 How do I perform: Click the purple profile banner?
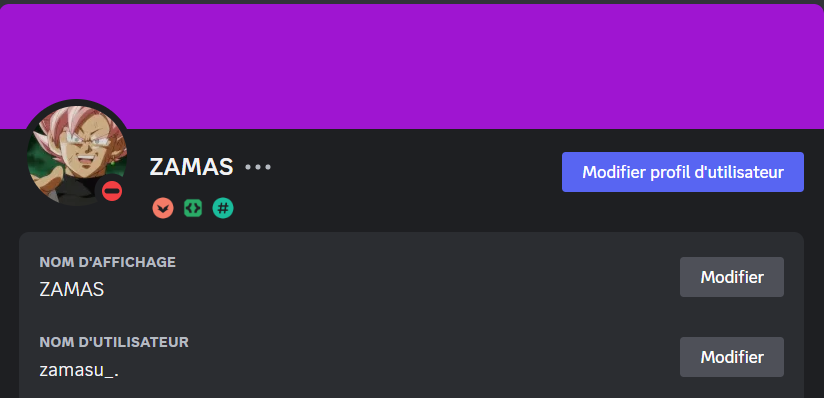pos(412,67)
